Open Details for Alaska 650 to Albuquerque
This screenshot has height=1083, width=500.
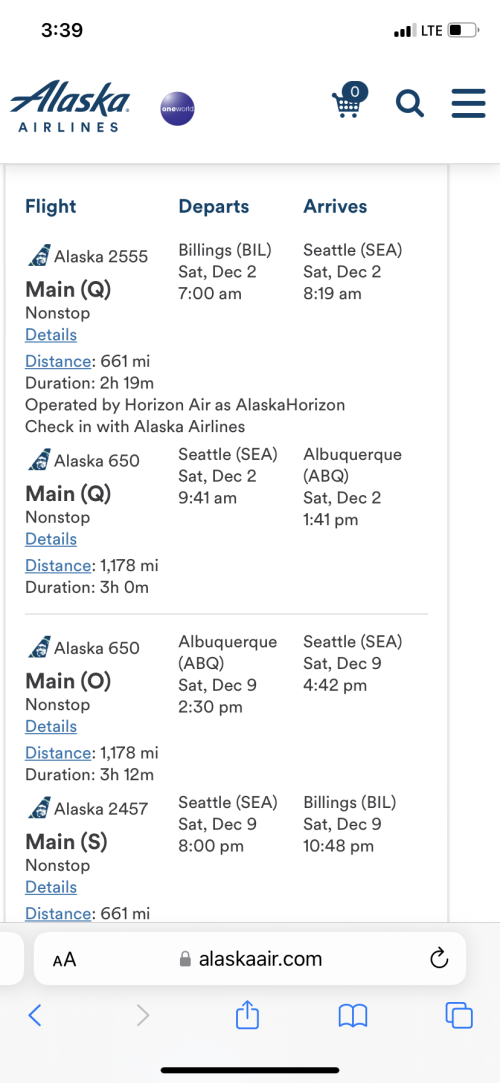coord(51,539)
